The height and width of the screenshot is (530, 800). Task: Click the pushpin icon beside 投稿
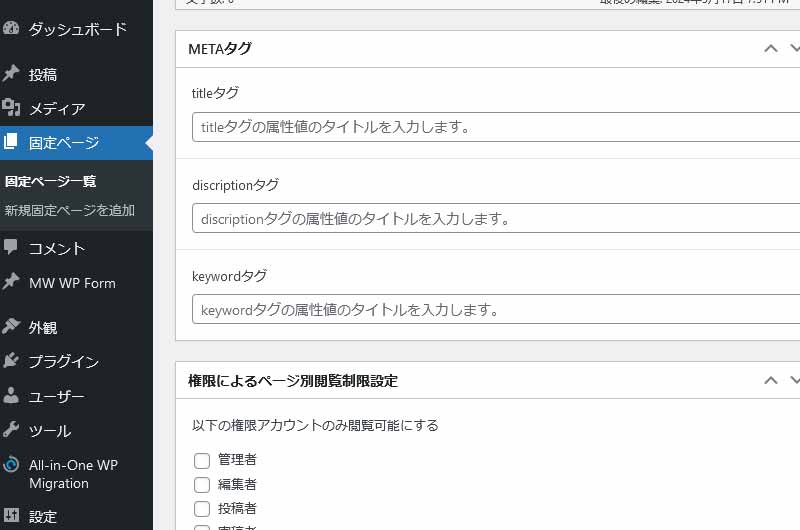point(11,73)
